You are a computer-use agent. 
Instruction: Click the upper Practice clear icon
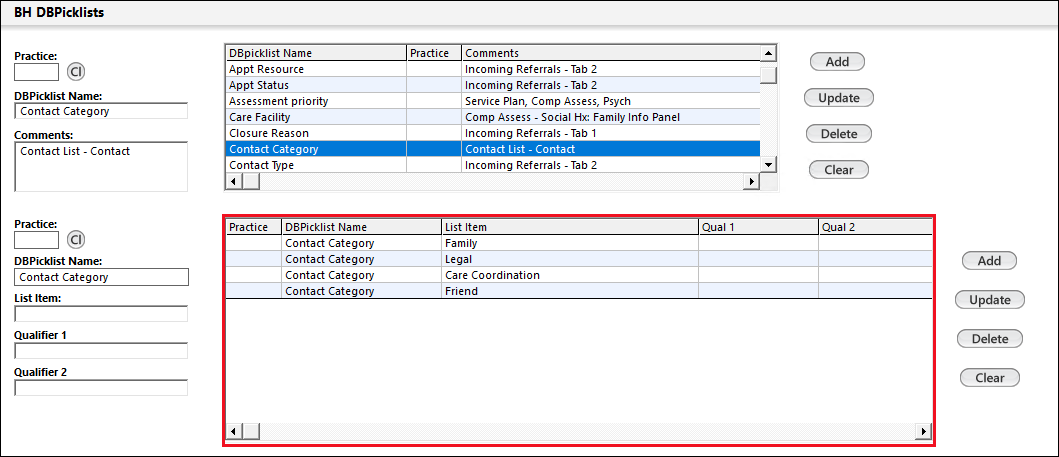76,72
